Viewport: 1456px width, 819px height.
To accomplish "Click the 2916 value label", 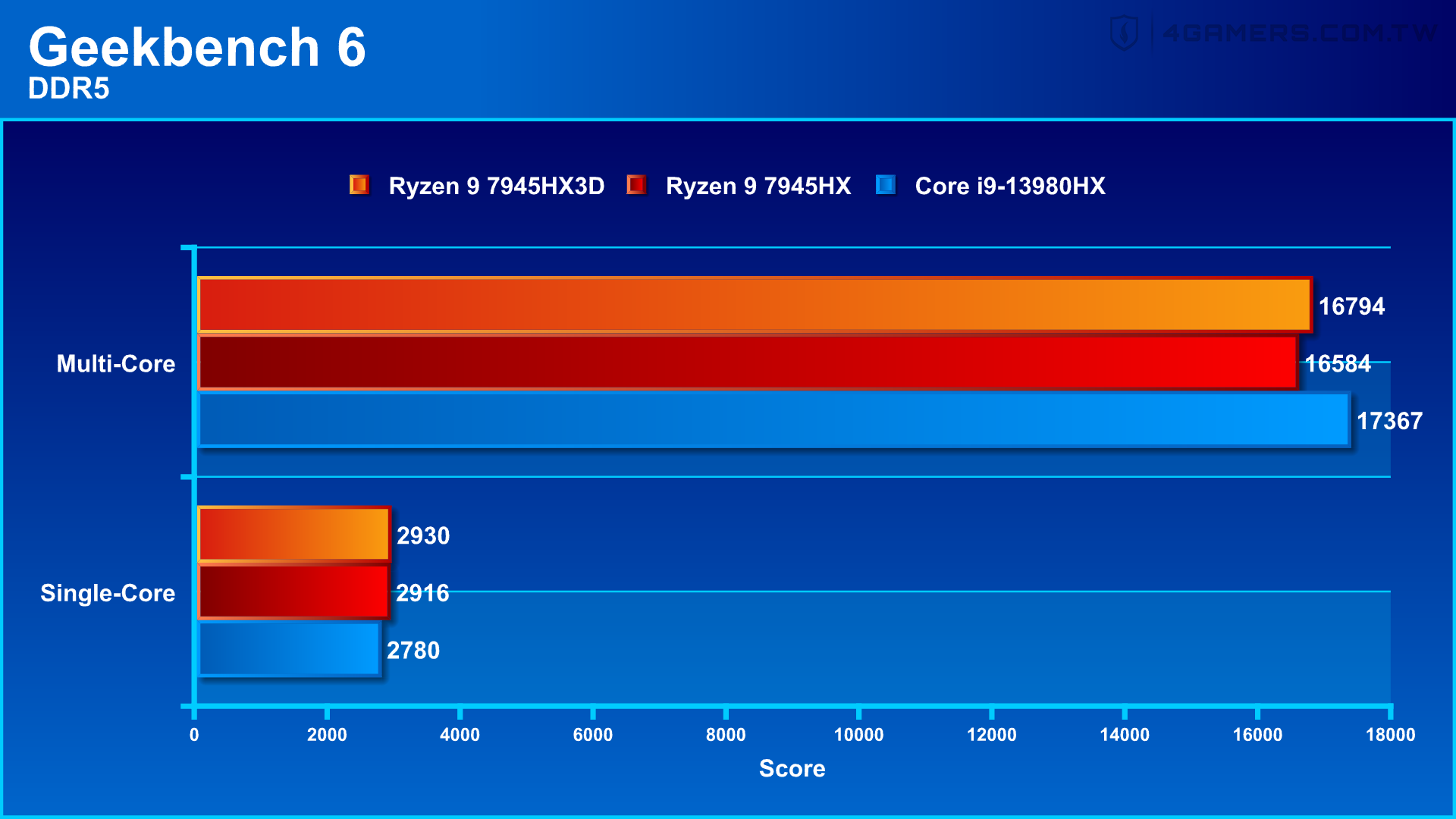I will point(422,593).
